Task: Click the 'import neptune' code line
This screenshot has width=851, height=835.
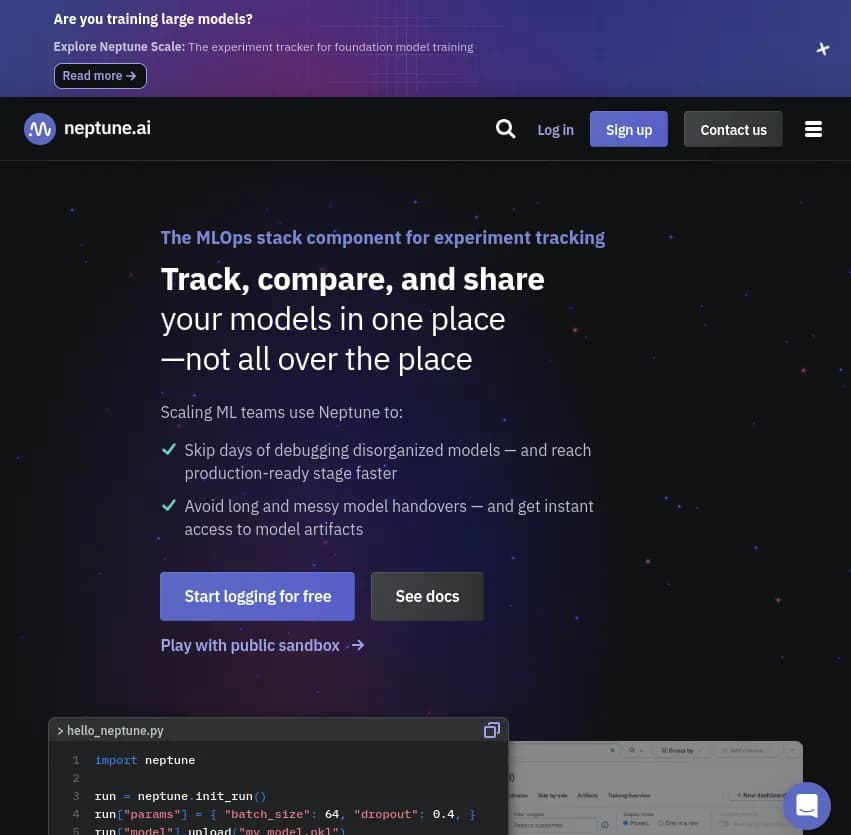Action: [145, 760]
